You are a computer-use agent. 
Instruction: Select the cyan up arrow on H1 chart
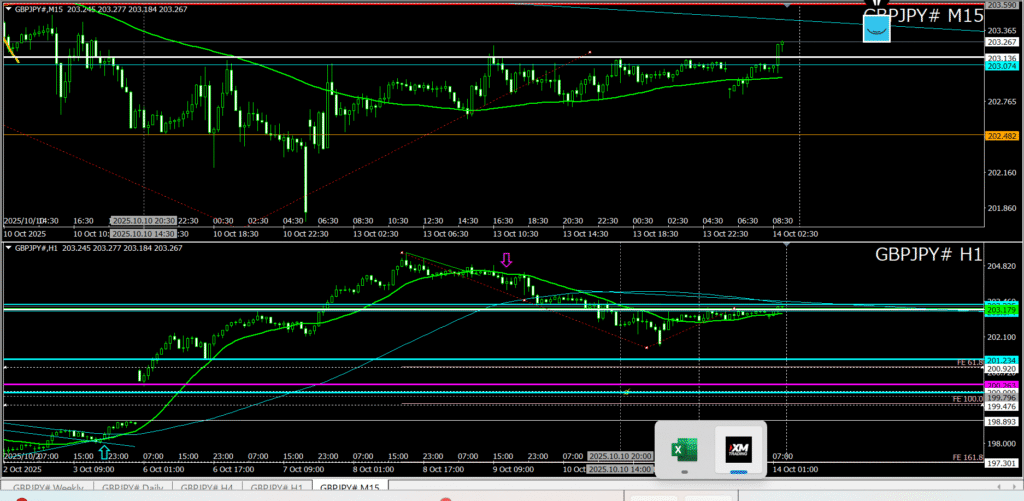coord(104,453)
